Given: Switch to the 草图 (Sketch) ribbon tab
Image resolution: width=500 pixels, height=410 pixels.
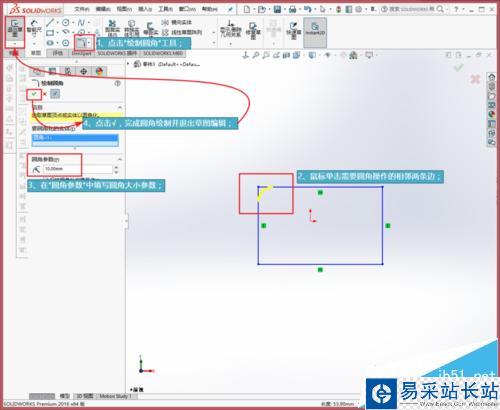Looking at the screenshot, I should [36, 53].
